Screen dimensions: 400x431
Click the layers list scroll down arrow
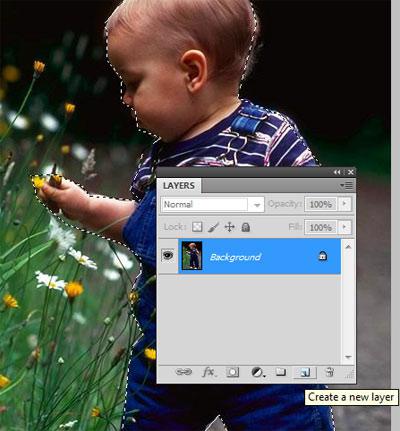point(348,357)
